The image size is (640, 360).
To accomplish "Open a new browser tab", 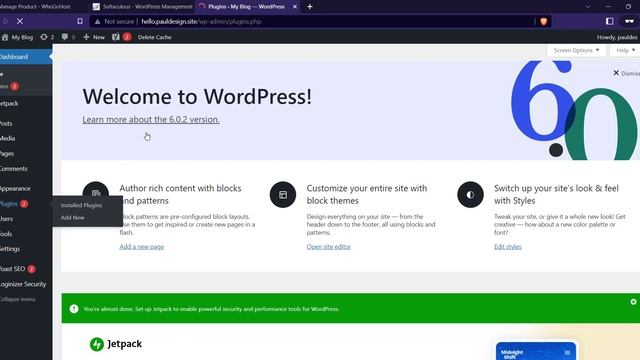I will [310, 7].
